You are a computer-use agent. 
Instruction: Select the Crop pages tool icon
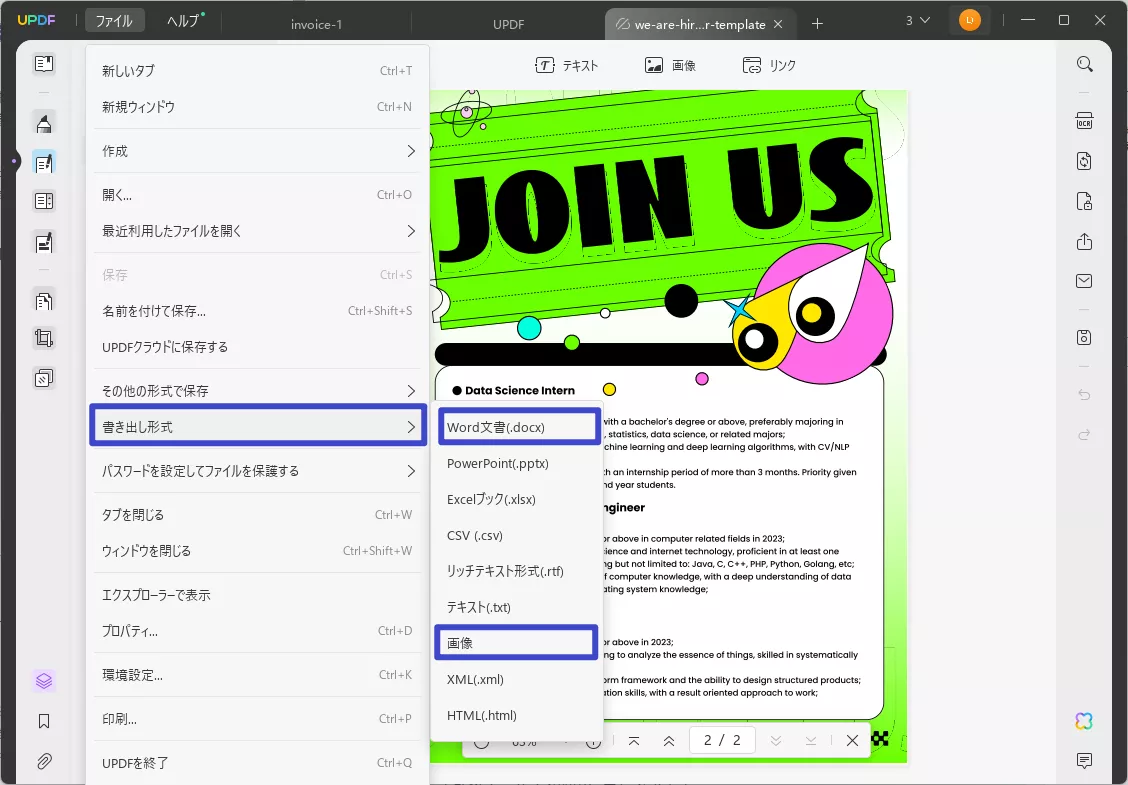[44, 338]
